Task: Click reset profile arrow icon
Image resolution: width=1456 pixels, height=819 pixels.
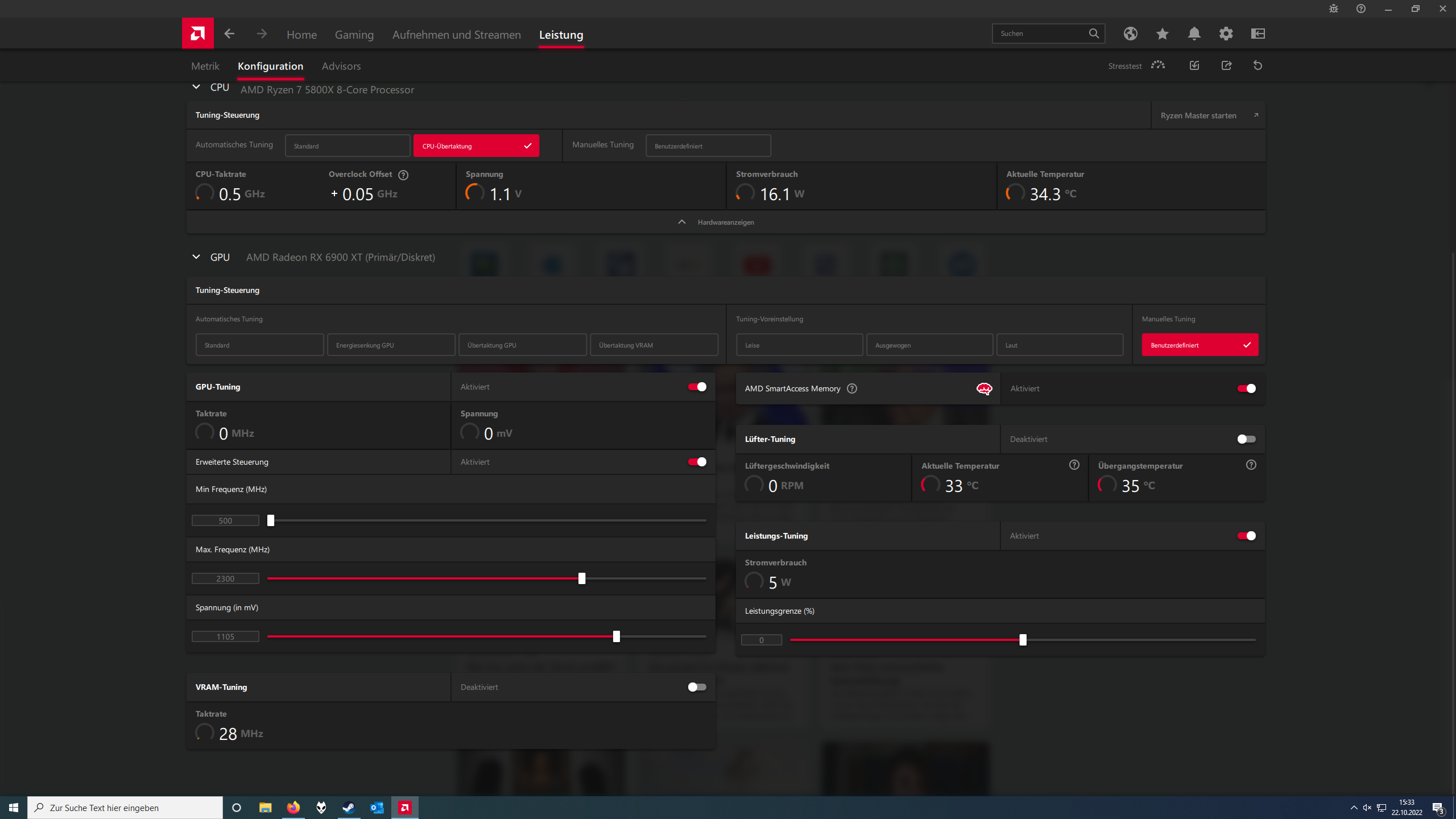Action: tap(1258, 65)
